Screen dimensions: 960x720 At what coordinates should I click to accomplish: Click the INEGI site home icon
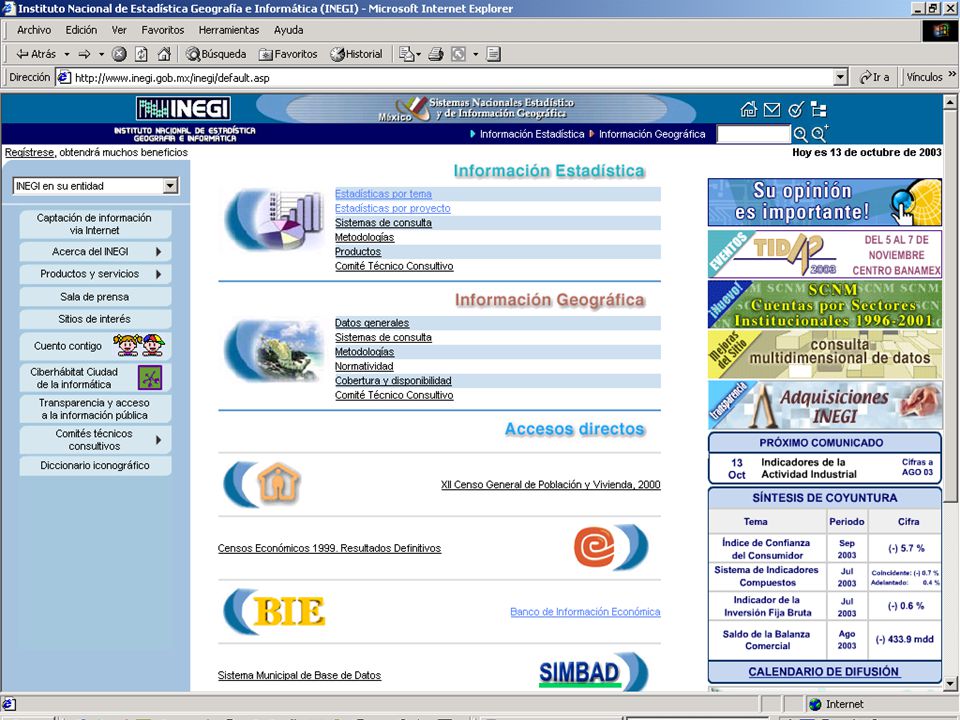(748, 110)
